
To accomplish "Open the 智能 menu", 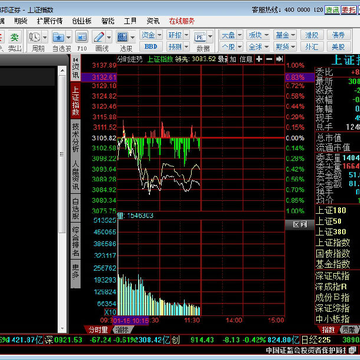I will (108, 21).
